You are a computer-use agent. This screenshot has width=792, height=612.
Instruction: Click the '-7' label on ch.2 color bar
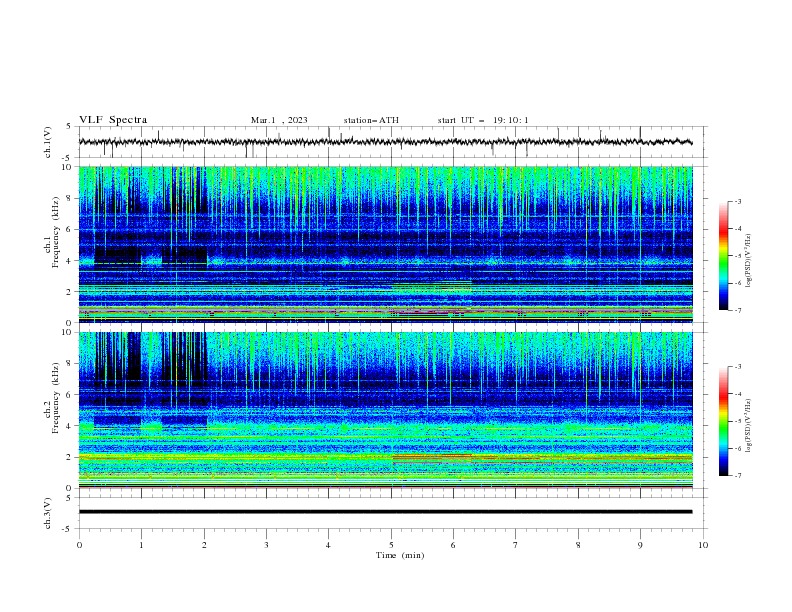(x=737, y=476)
